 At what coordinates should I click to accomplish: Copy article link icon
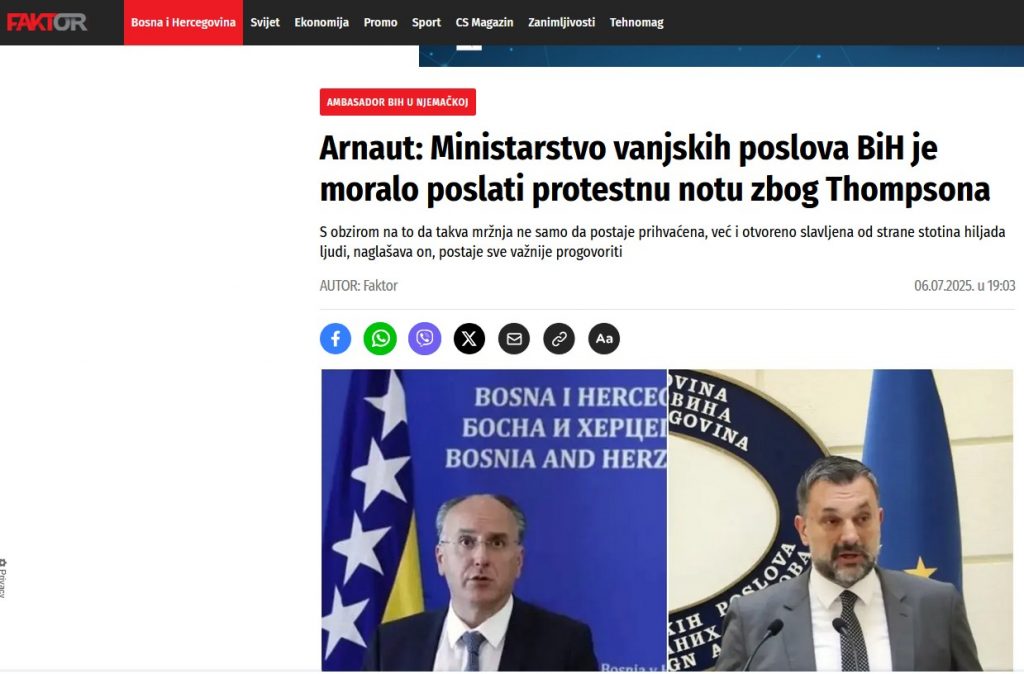point(559,338)
